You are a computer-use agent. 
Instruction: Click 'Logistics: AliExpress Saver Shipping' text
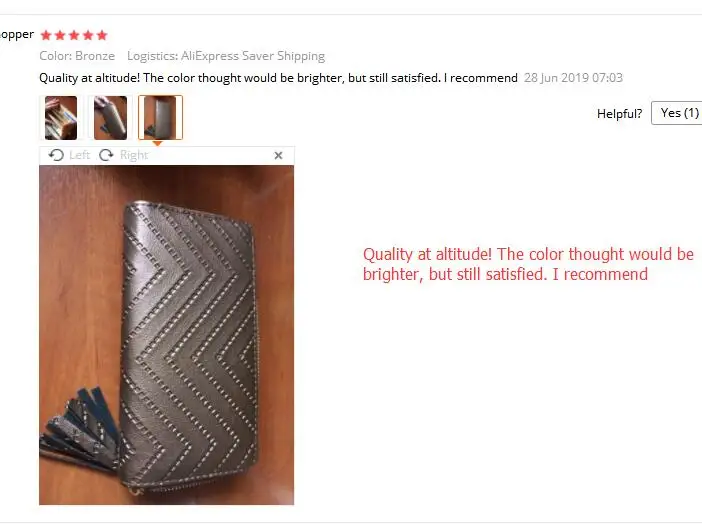226,56
